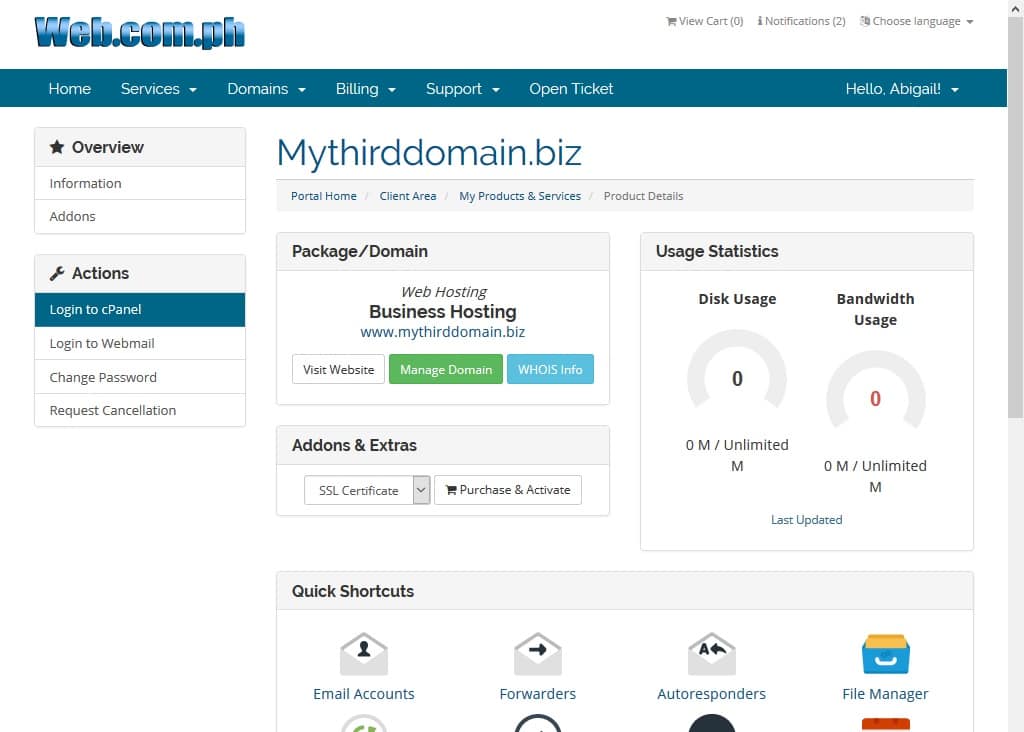Viewport: 1024px width, 732px height.
Task: Open the Email Accounts shortcut label
Action: [x=364, y=693]
